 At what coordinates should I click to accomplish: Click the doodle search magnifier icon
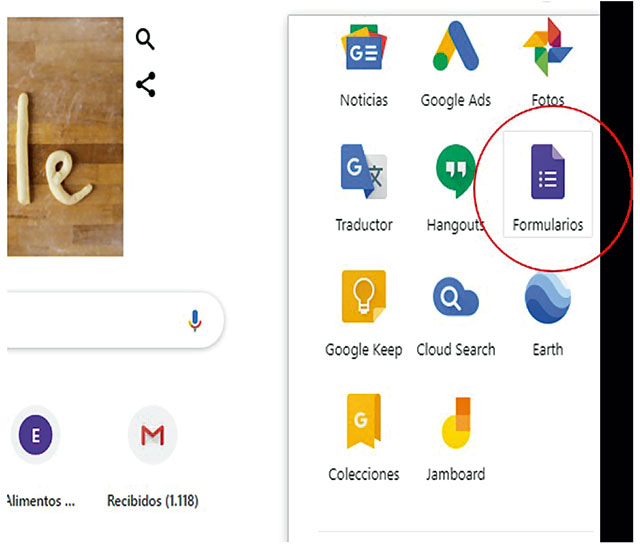(146, 40)
